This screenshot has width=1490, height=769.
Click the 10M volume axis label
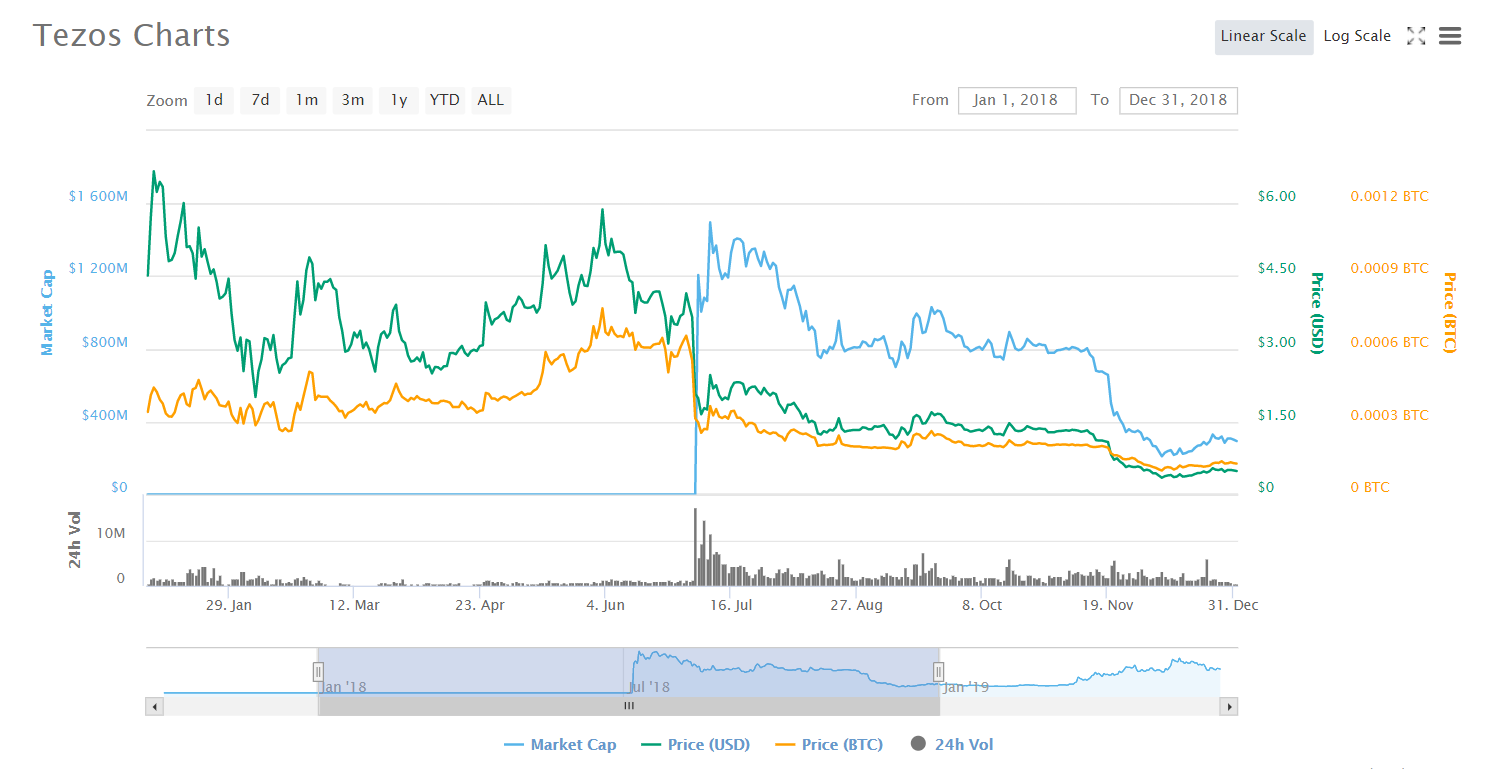pyautogui.click(x=111, y=534)
